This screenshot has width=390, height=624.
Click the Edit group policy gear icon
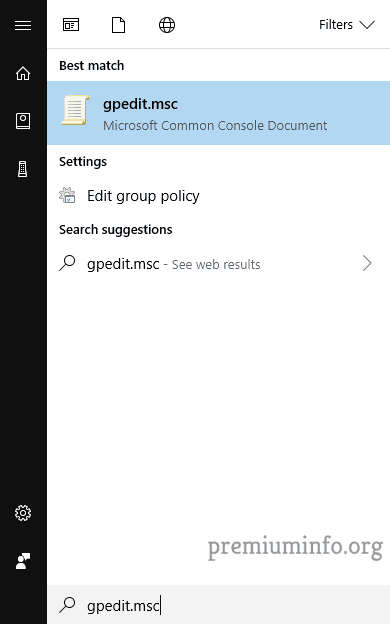click(x=67, y=195)
